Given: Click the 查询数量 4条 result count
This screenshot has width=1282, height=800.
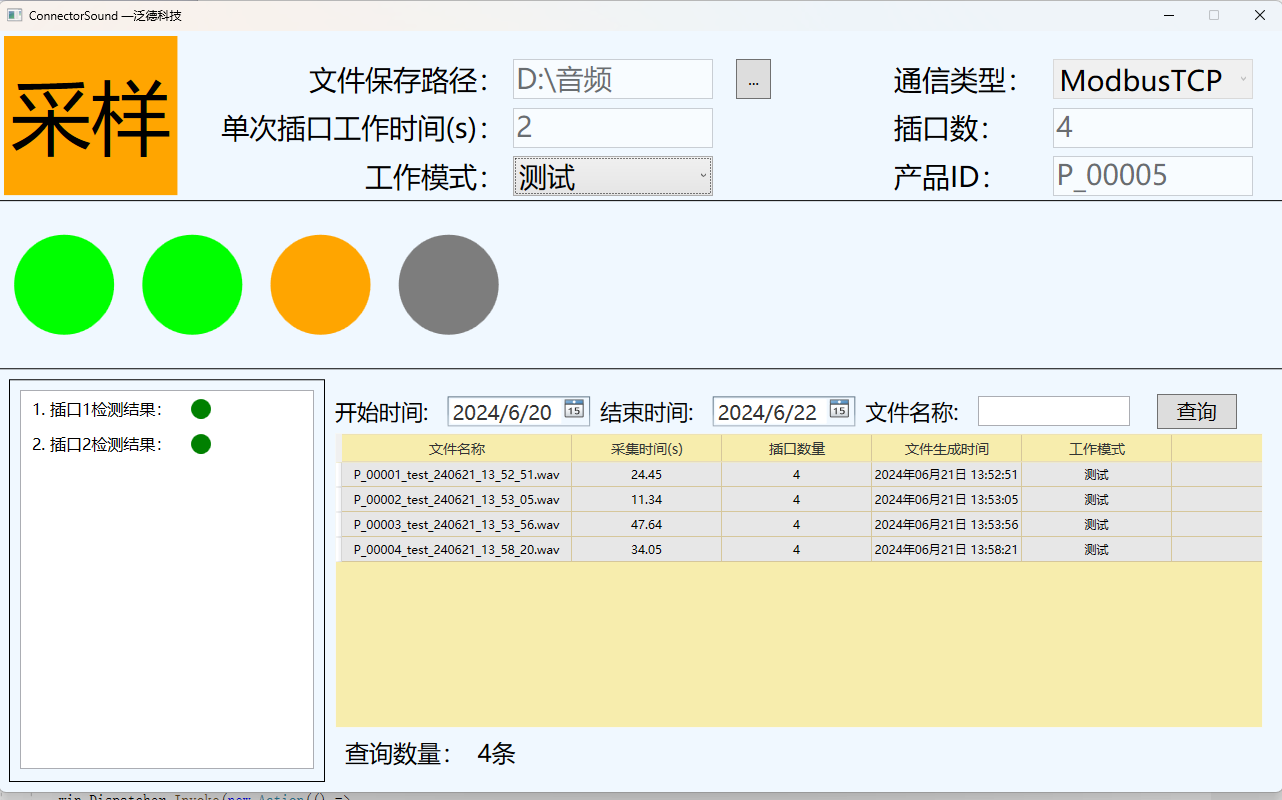Looking at the screenshot, I should click(430, 754).
